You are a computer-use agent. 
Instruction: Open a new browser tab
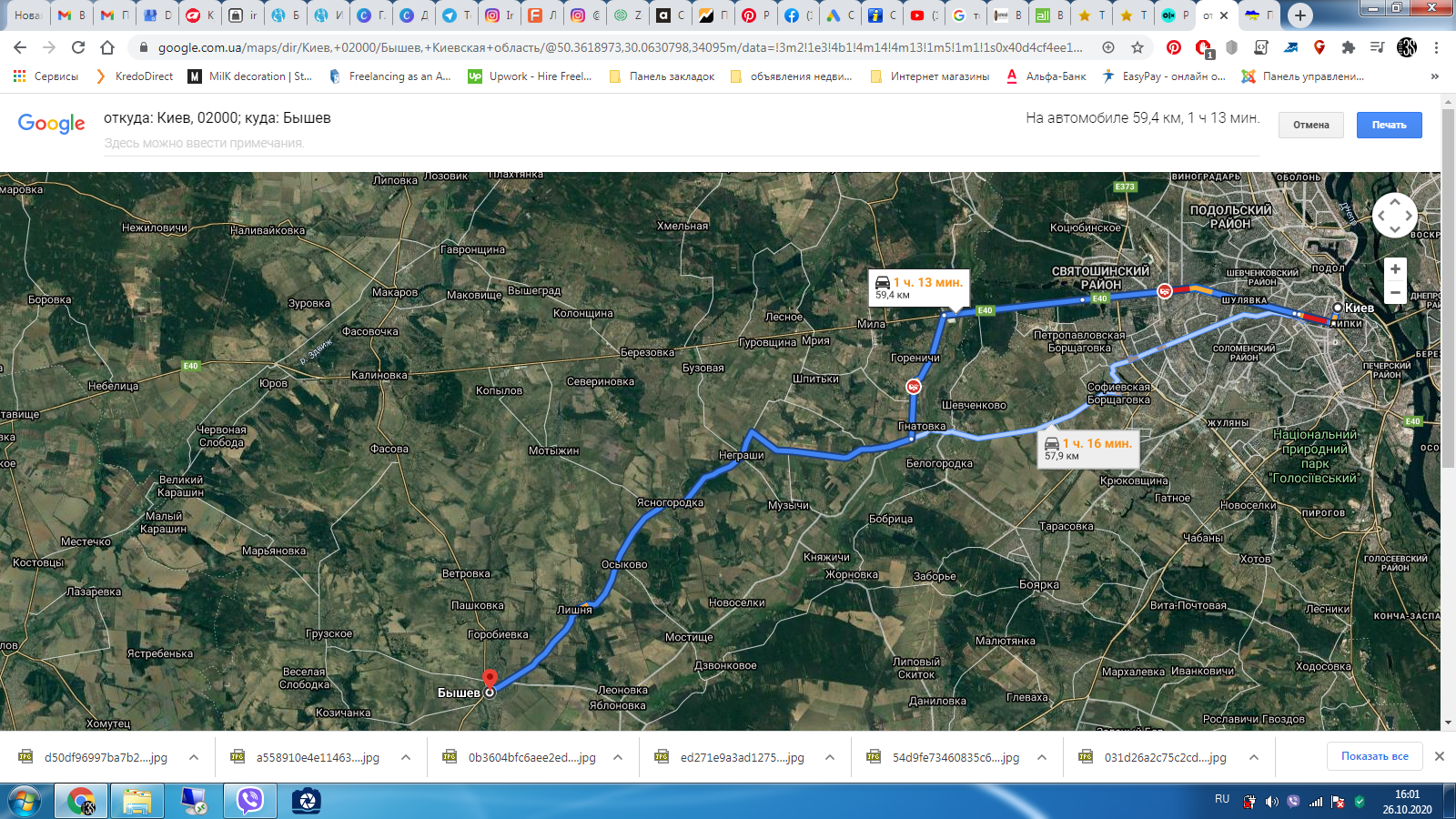pyautogui.click(x=1300, y=15)
